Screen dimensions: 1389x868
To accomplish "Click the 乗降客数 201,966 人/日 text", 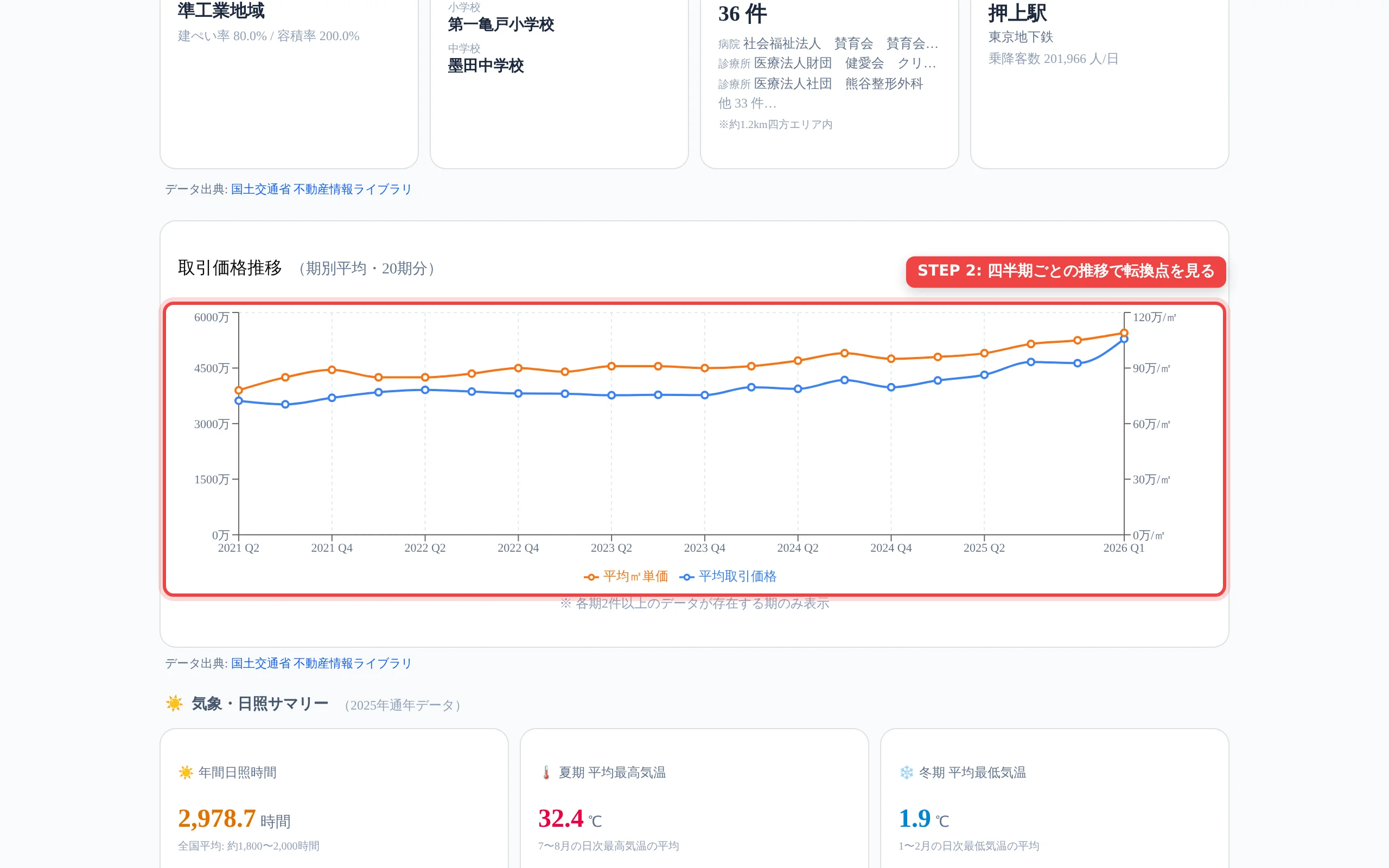I will coord(1053,59).
